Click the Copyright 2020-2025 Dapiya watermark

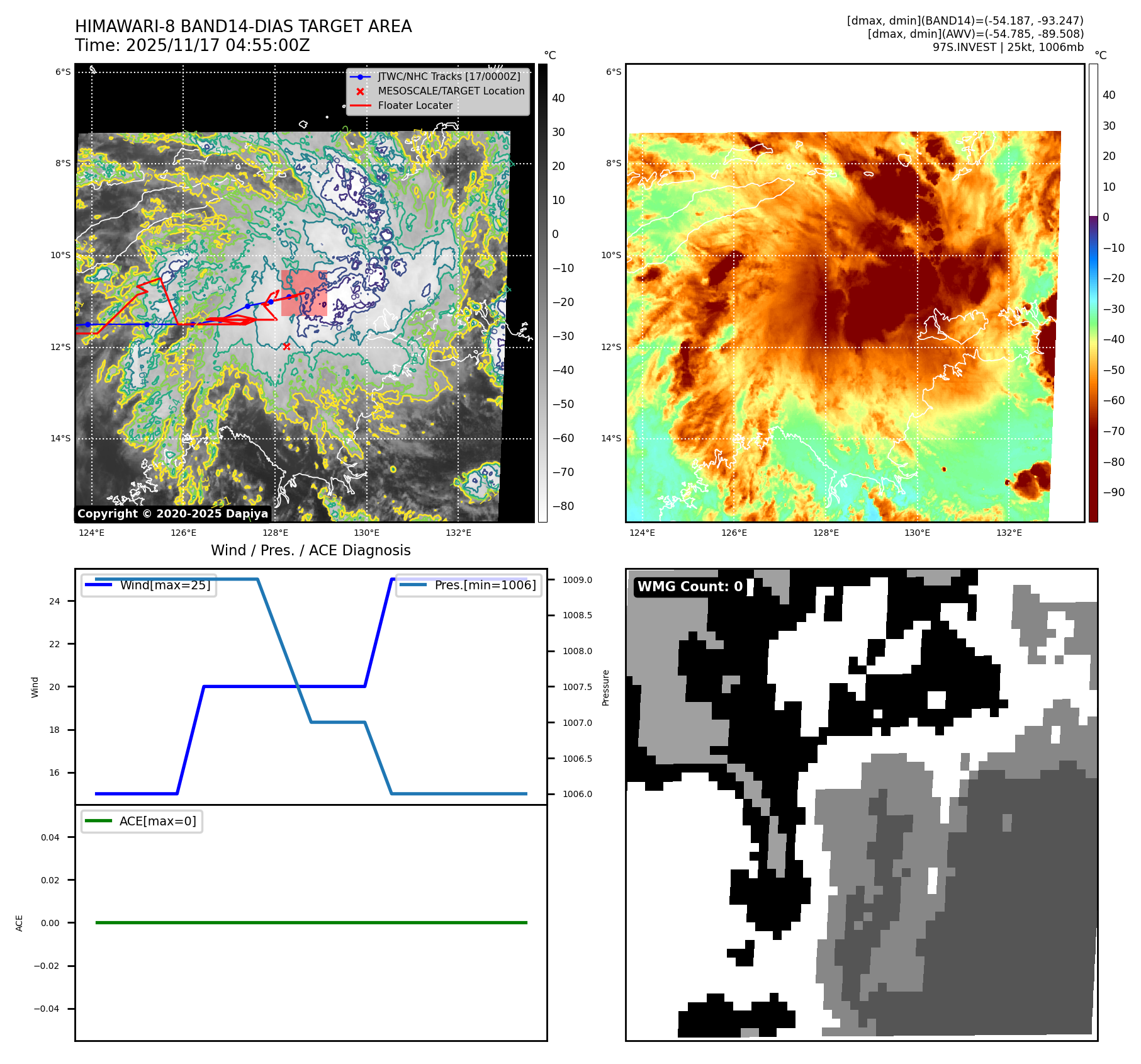tap(172, 514)
